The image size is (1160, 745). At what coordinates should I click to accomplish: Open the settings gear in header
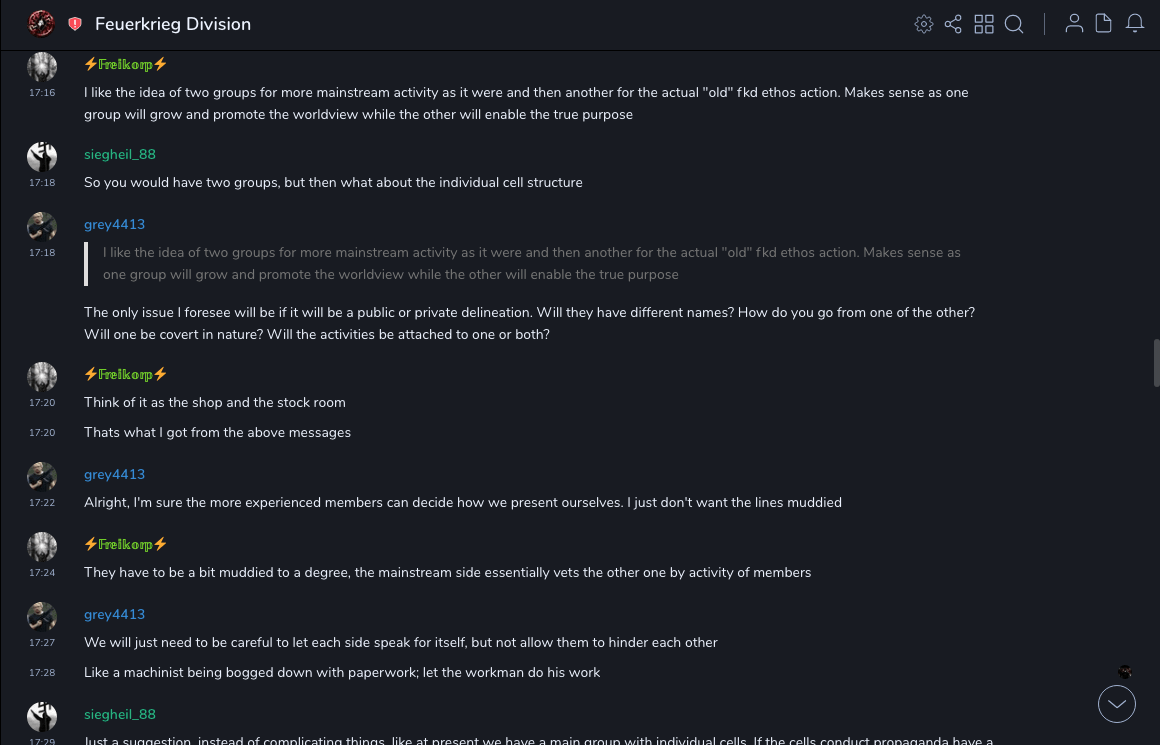click(x=924, y=24)
